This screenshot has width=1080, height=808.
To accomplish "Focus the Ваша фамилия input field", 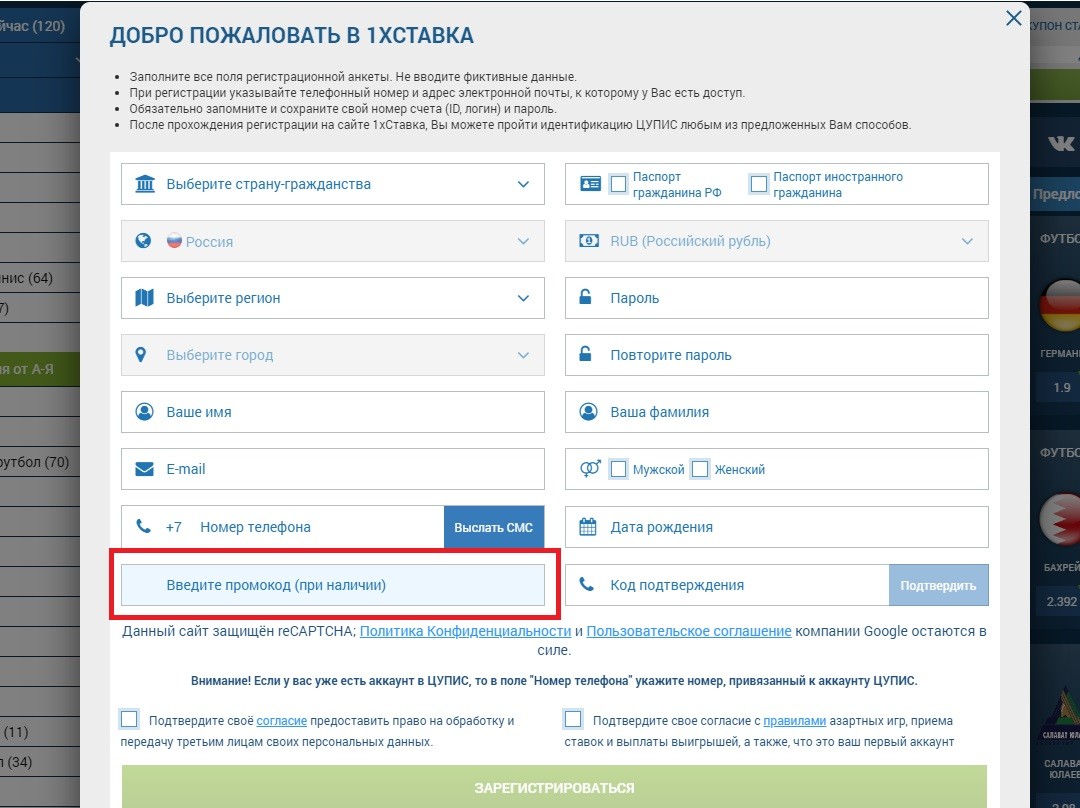I will (x=777, y=412).
